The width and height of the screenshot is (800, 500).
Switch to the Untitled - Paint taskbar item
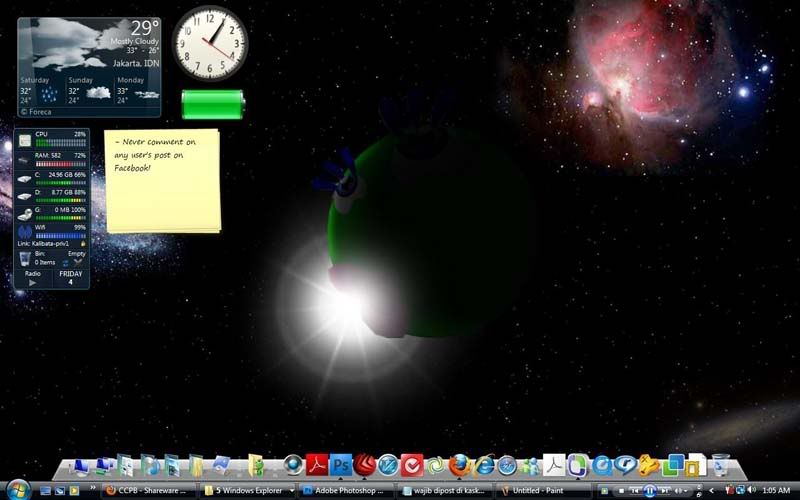coord(543,491)
